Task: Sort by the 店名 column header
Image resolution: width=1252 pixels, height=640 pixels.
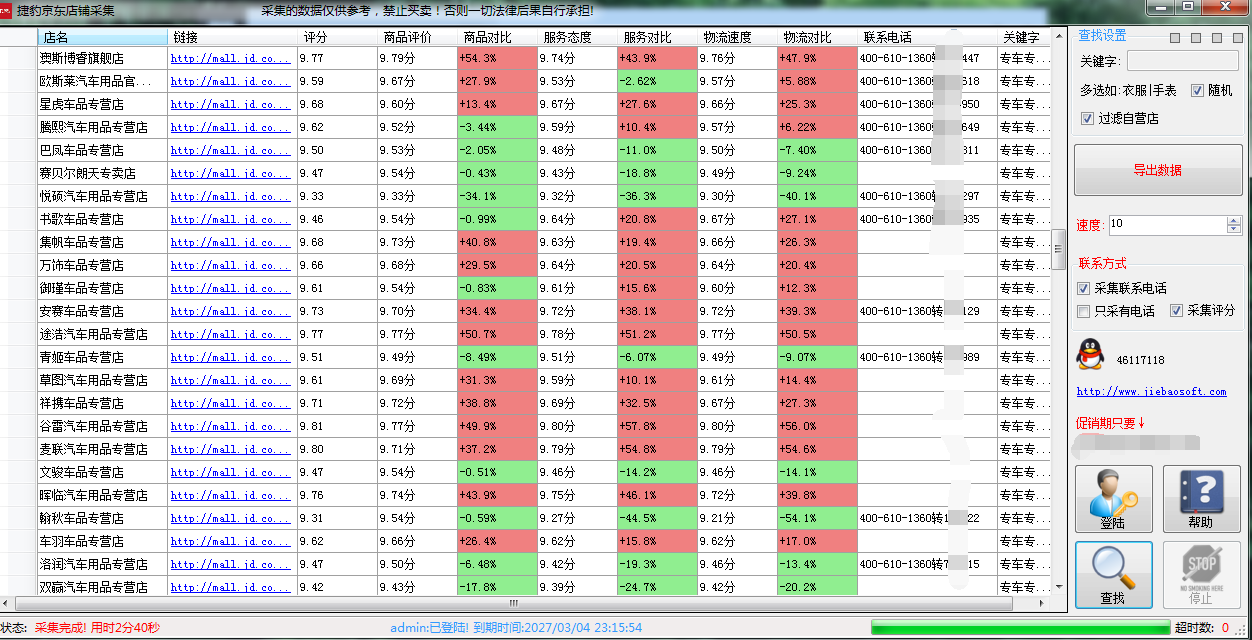Action: pos(102,38)
